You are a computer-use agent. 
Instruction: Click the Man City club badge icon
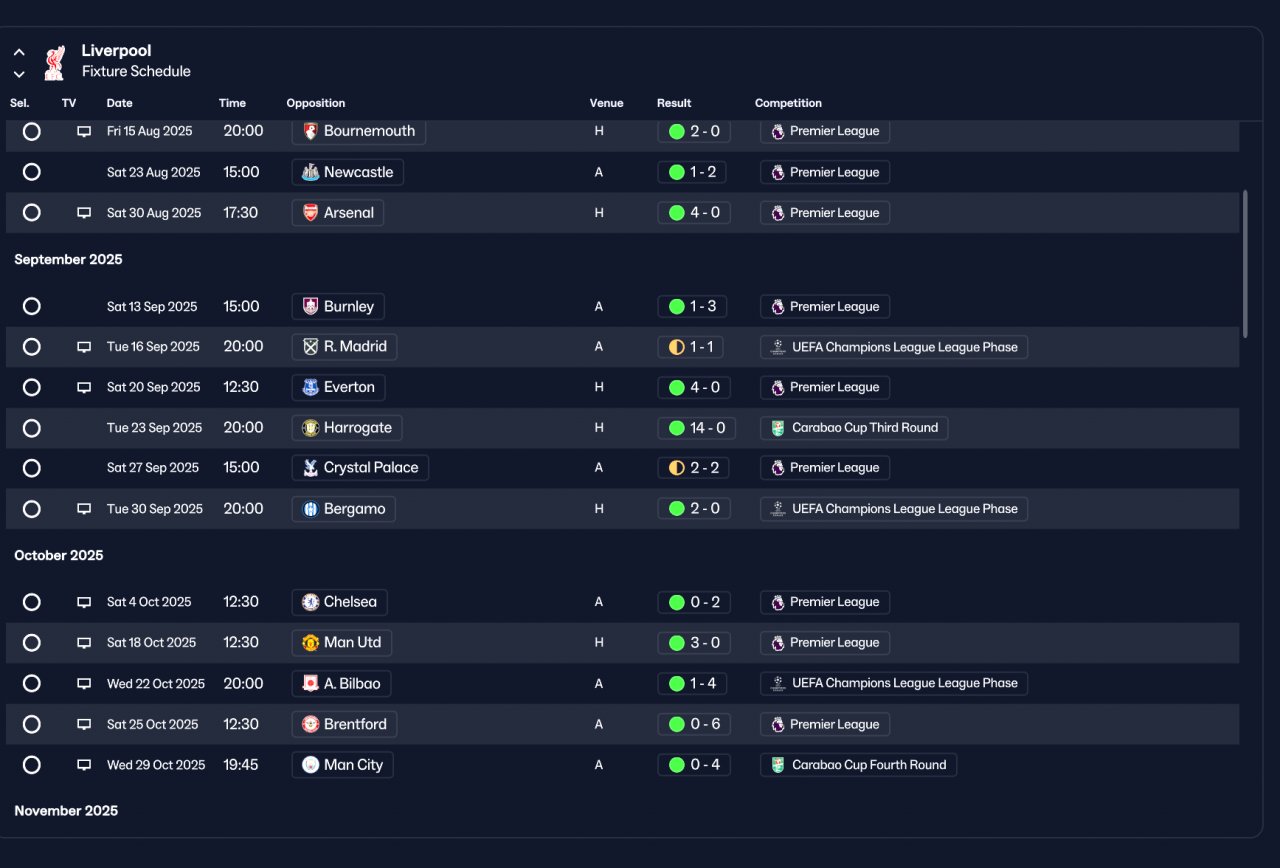(x=311, y=765)
